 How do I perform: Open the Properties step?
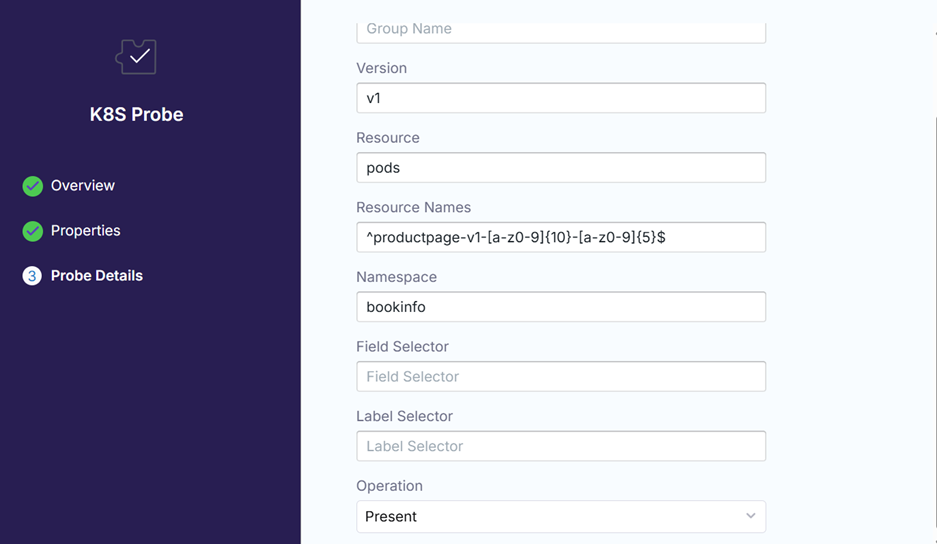[85, 231]
